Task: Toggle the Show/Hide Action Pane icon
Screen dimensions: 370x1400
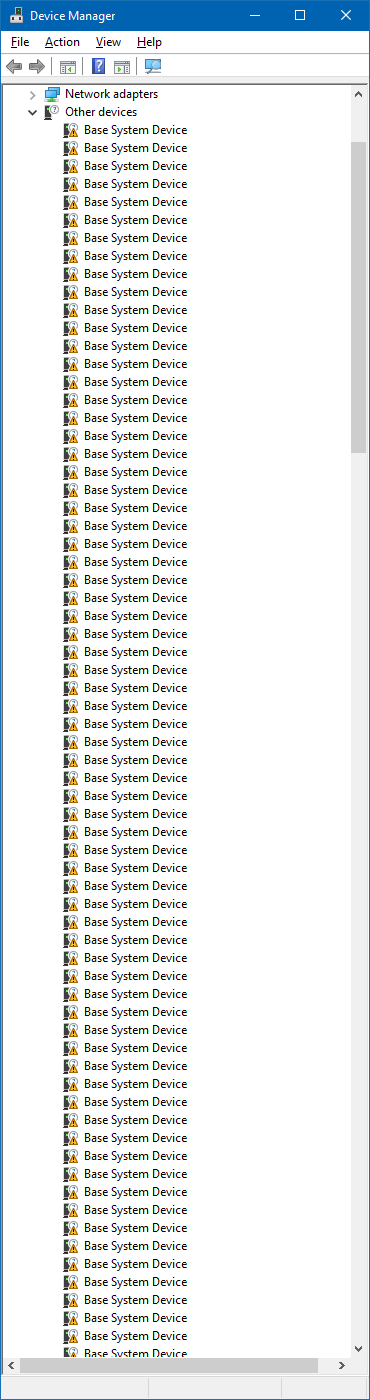Action: (x=122, y=67)
